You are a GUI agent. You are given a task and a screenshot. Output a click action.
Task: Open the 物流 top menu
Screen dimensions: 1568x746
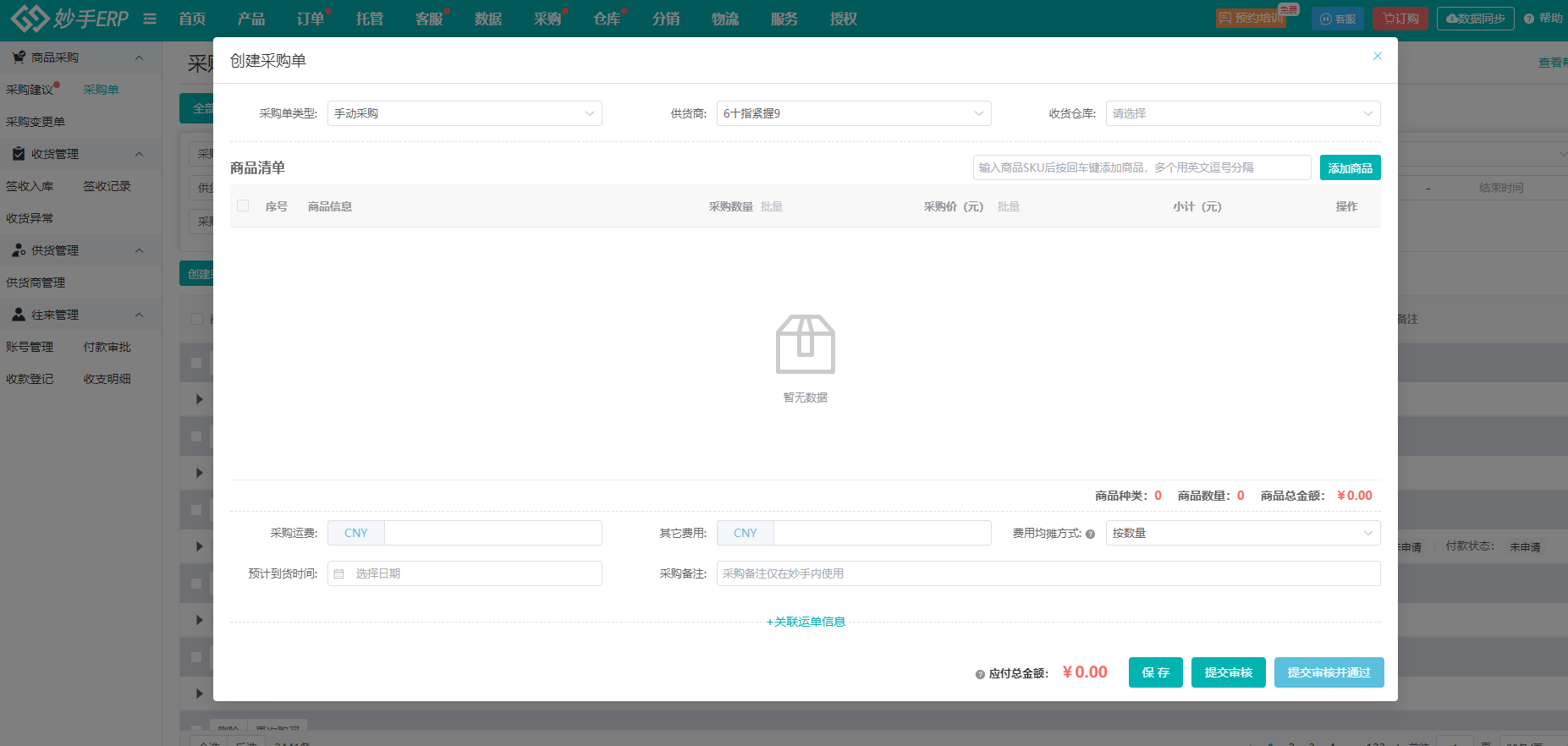[x=725, y=19]
